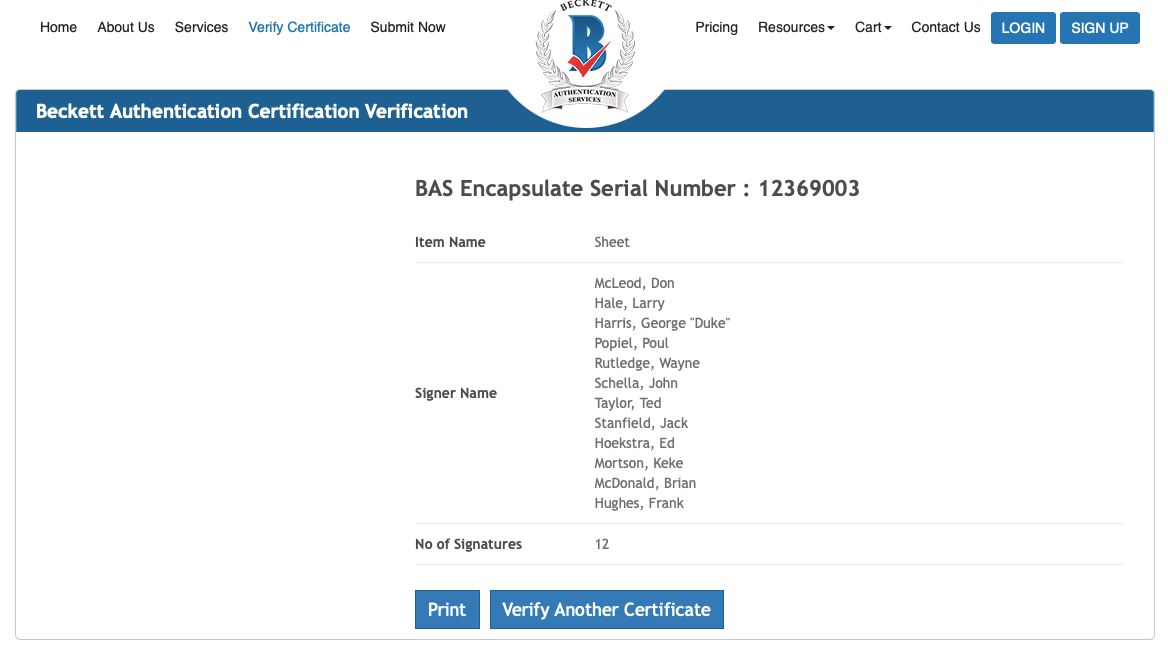
Task: Select signer 'McDonald, Brian'
Action: tap(645, 484)
